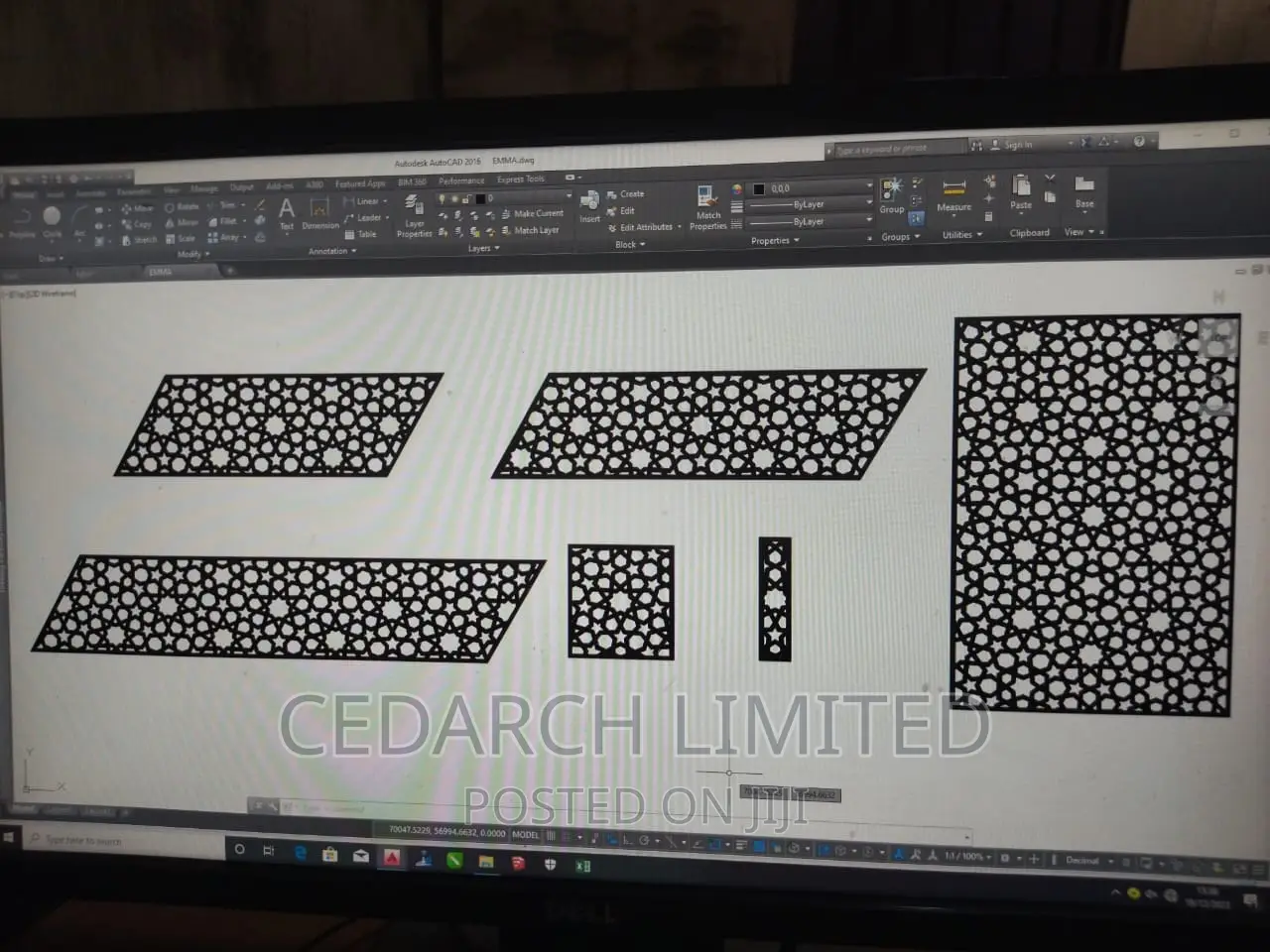Image resolution: width=1270 pixels, height=952 pixels.
Task: Open Layer Properties manager
Action: (414, 217)
